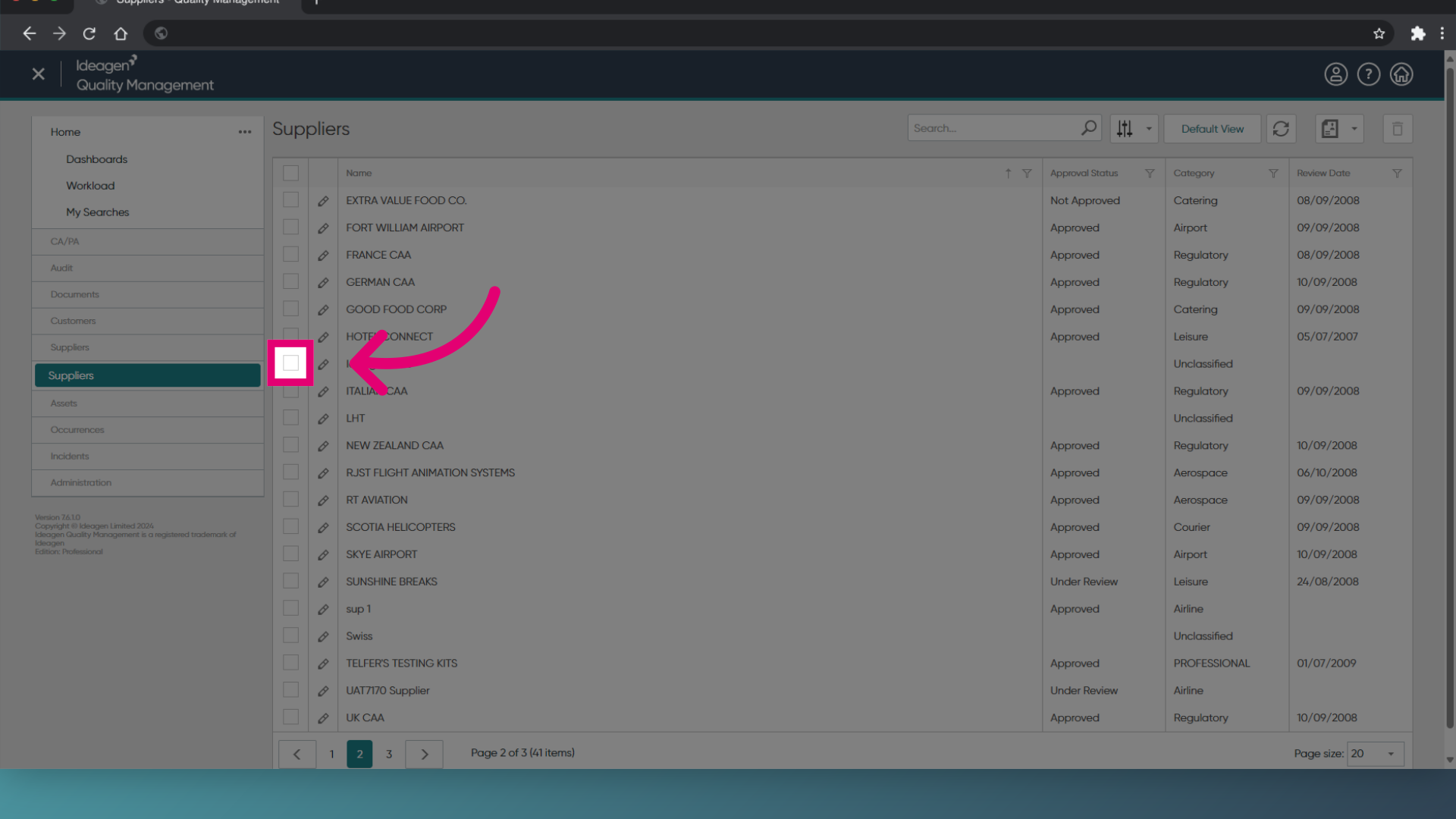Edit the LHT supplier record
Viewport: 1456px width, 819px height.
coord(323,419)
